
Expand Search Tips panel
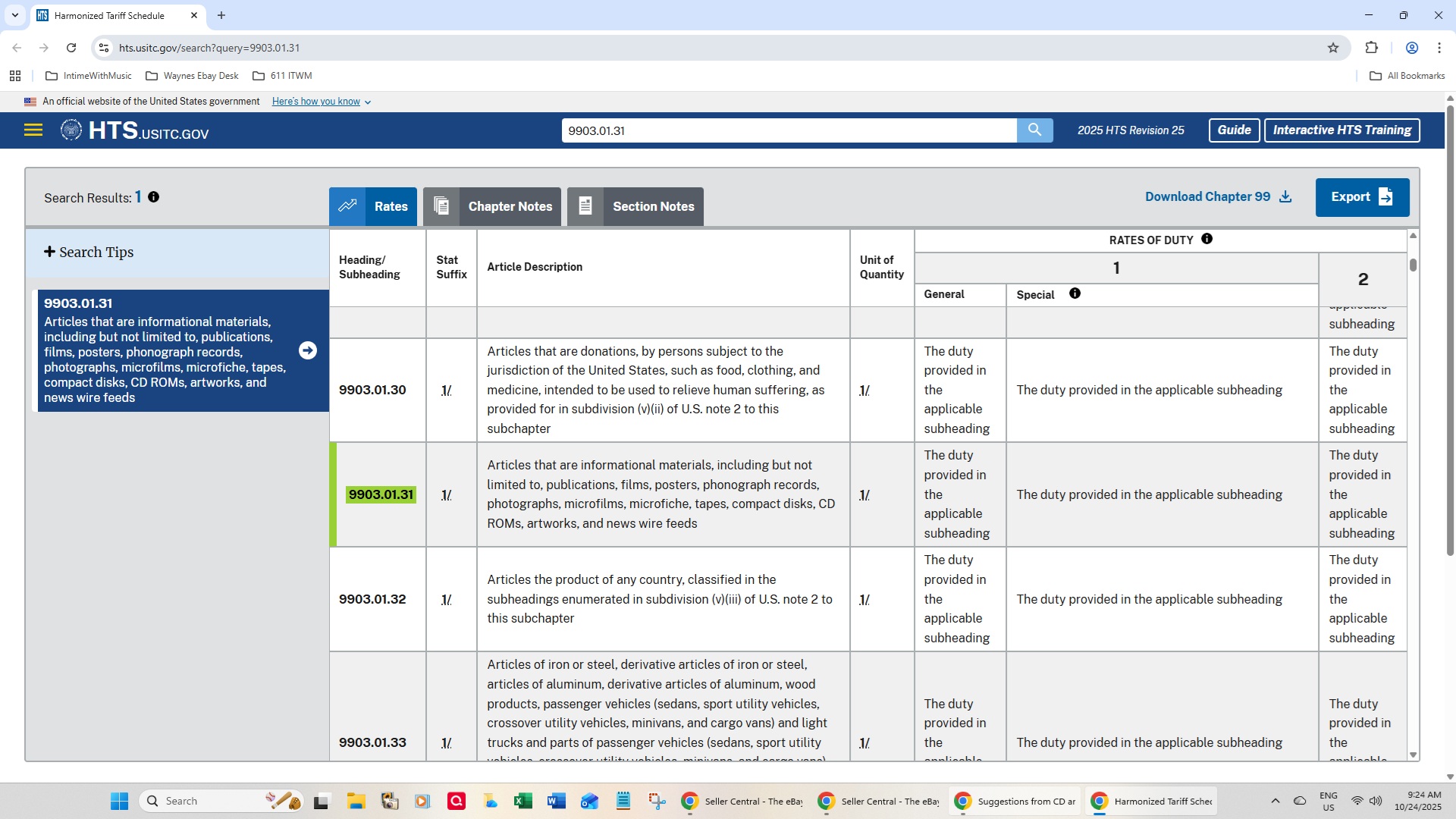coord(89,253)
